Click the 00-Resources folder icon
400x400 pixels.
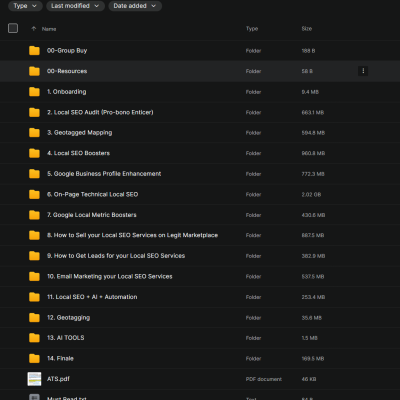34,71
